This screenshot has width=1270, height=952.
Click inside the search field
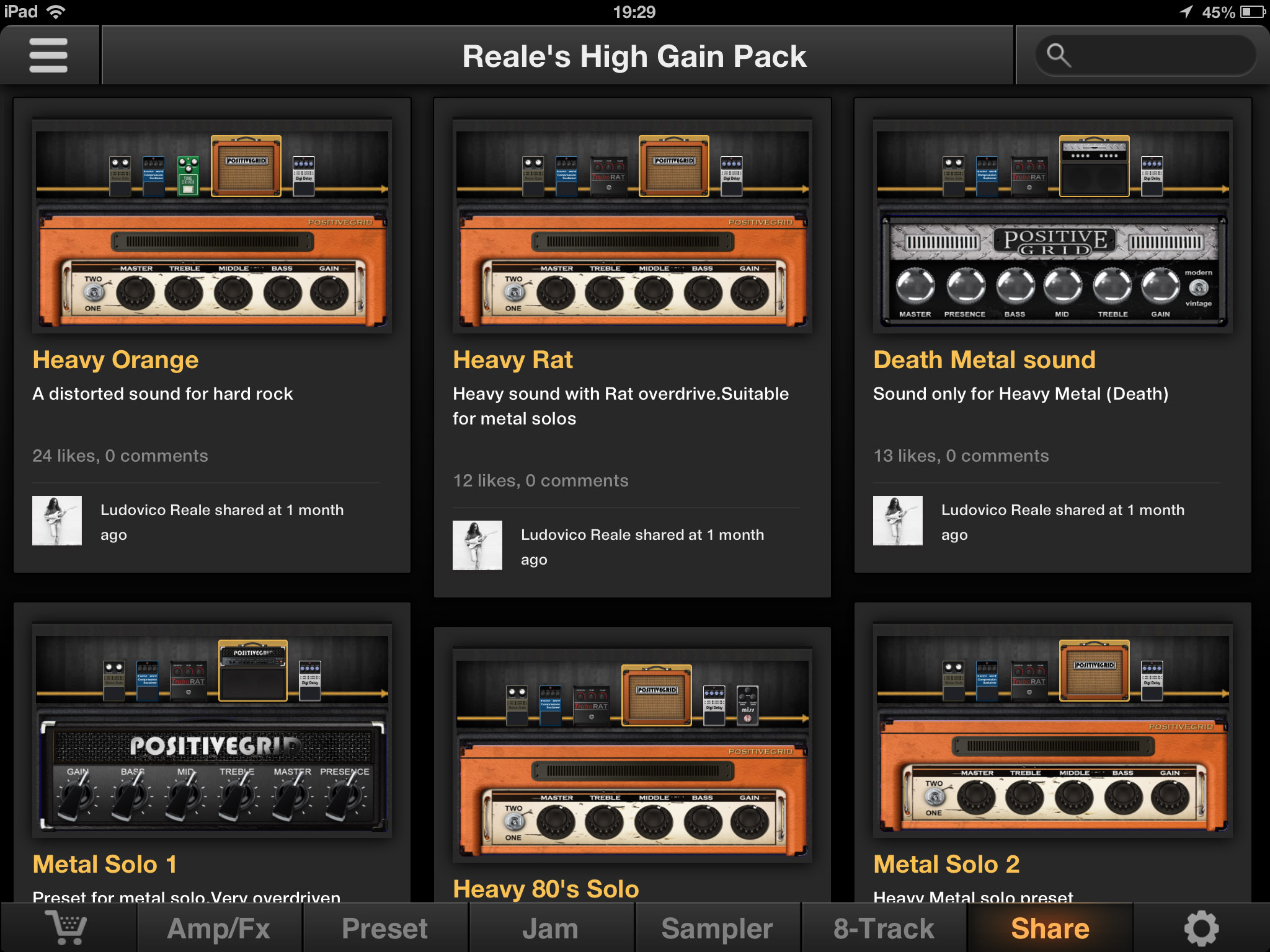point(1145,55)
